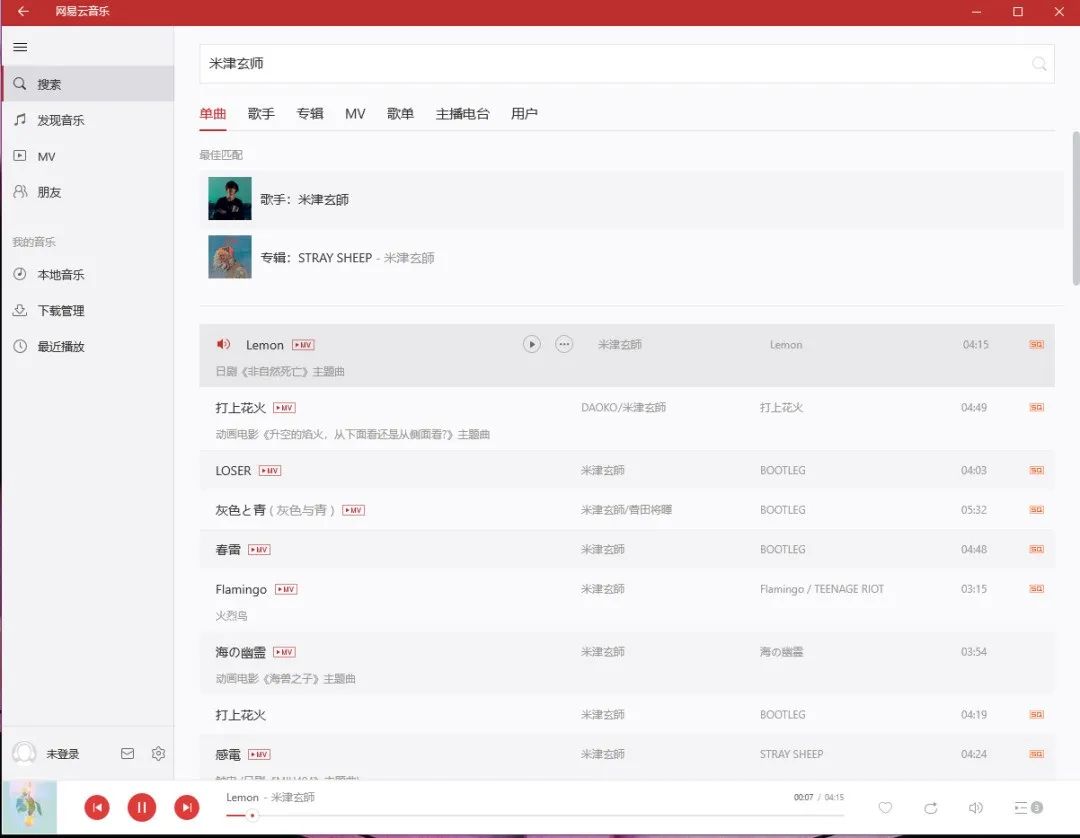Switch to the 主播电台 tab
1080x838 pixels.
(x=462, y=114)
